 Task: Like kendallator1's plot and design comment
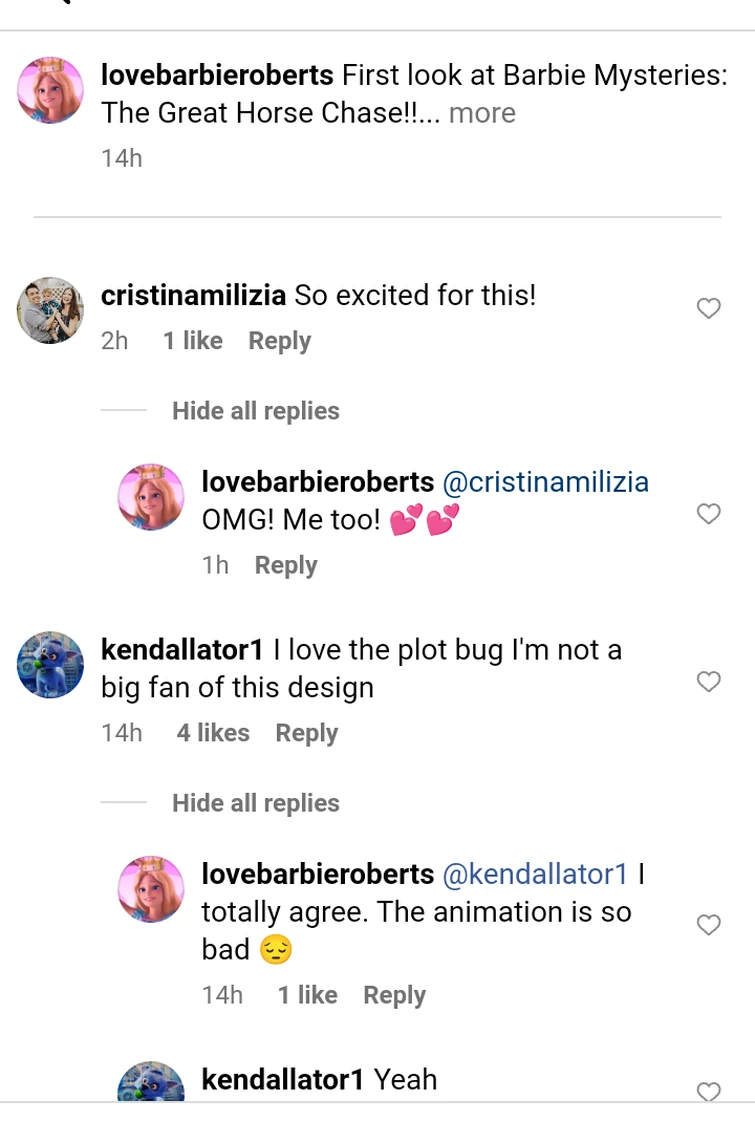[x=708, y=682]
